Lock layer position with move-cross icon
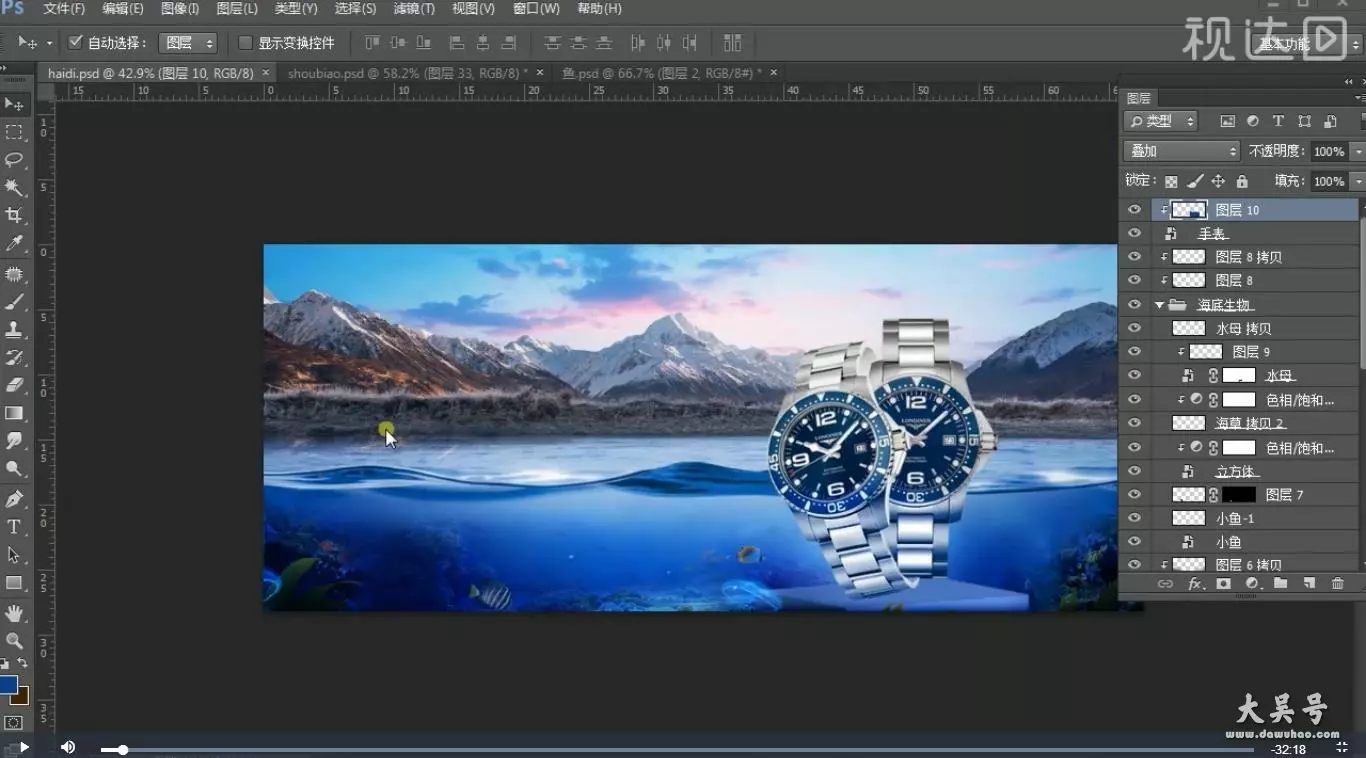This screenshot has height=758, width=1366. pos(1218,181)
